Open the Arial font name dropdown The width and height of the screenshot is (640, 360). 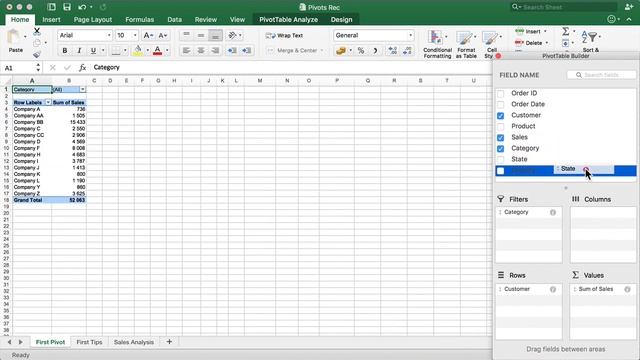(109, 36)
